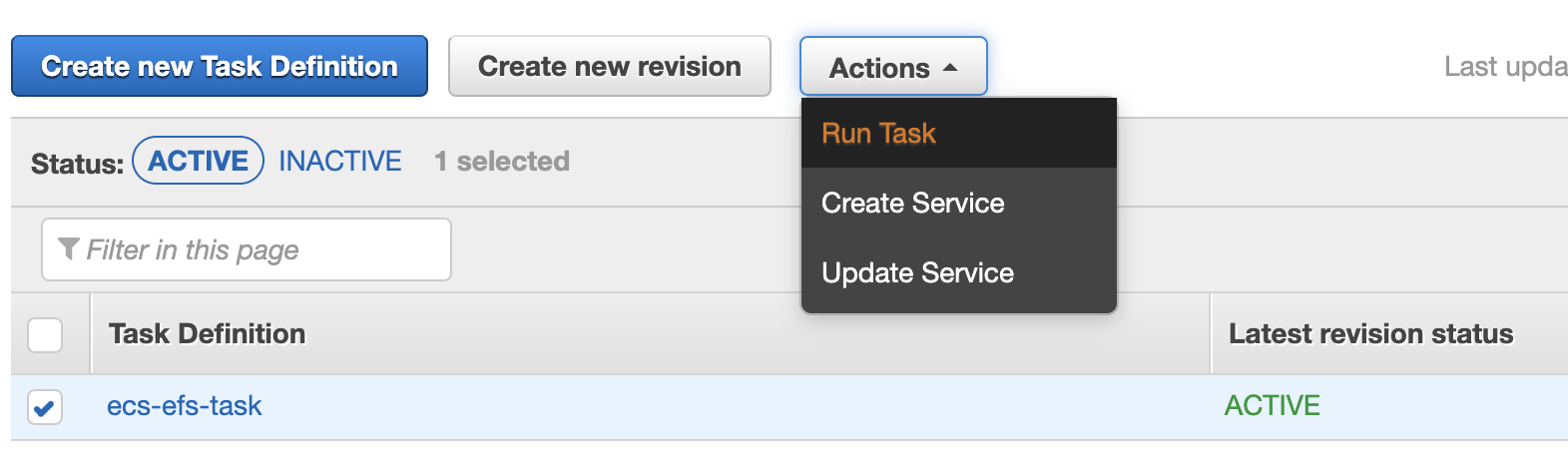
Task: Focus the Filter in this page field
Action: pos(260,249)
